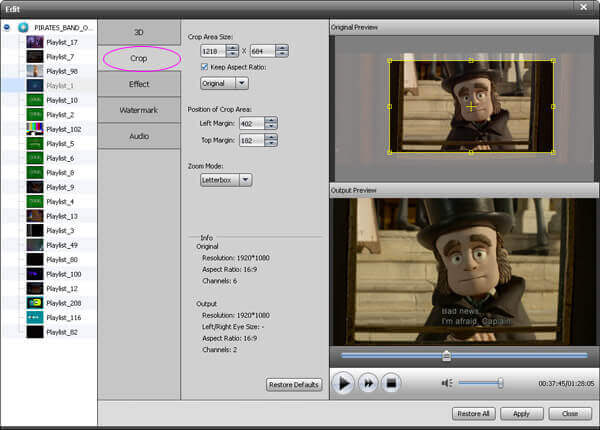Click the Top Margin input field

coord(252,140)
